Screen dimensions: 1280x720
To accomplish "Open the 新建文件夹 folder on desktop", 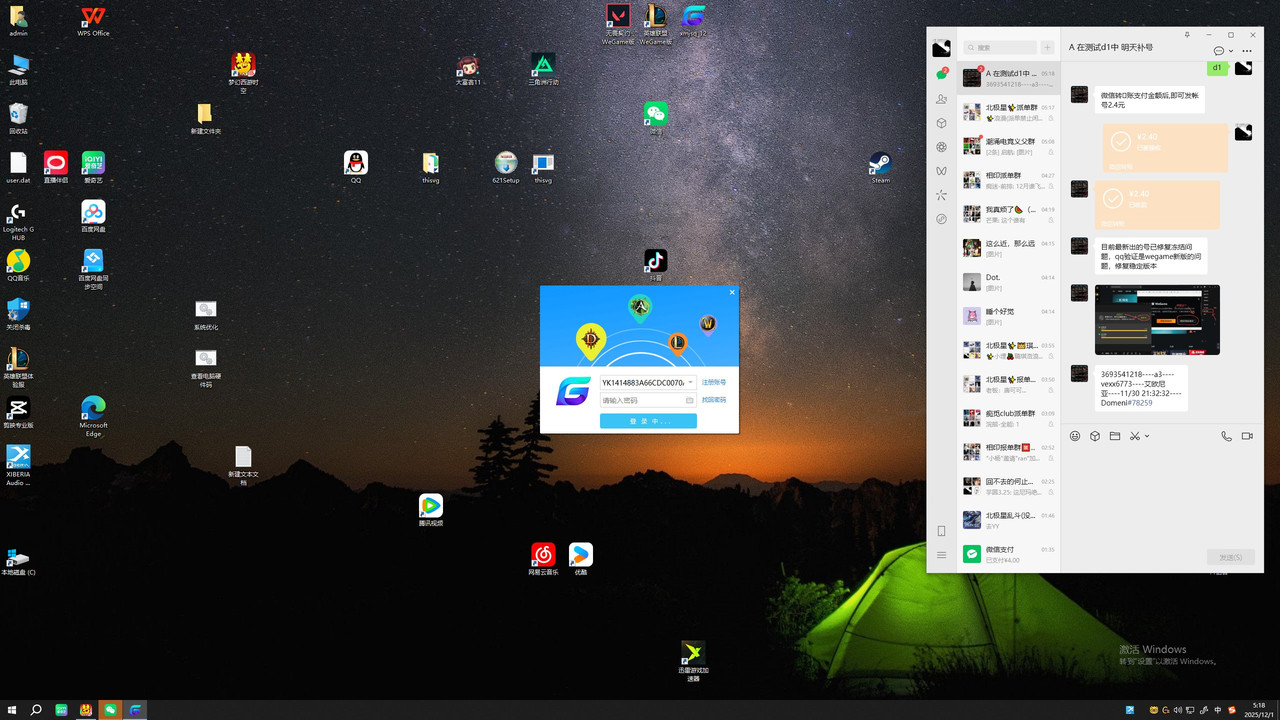I will click(x=205, y=118).
